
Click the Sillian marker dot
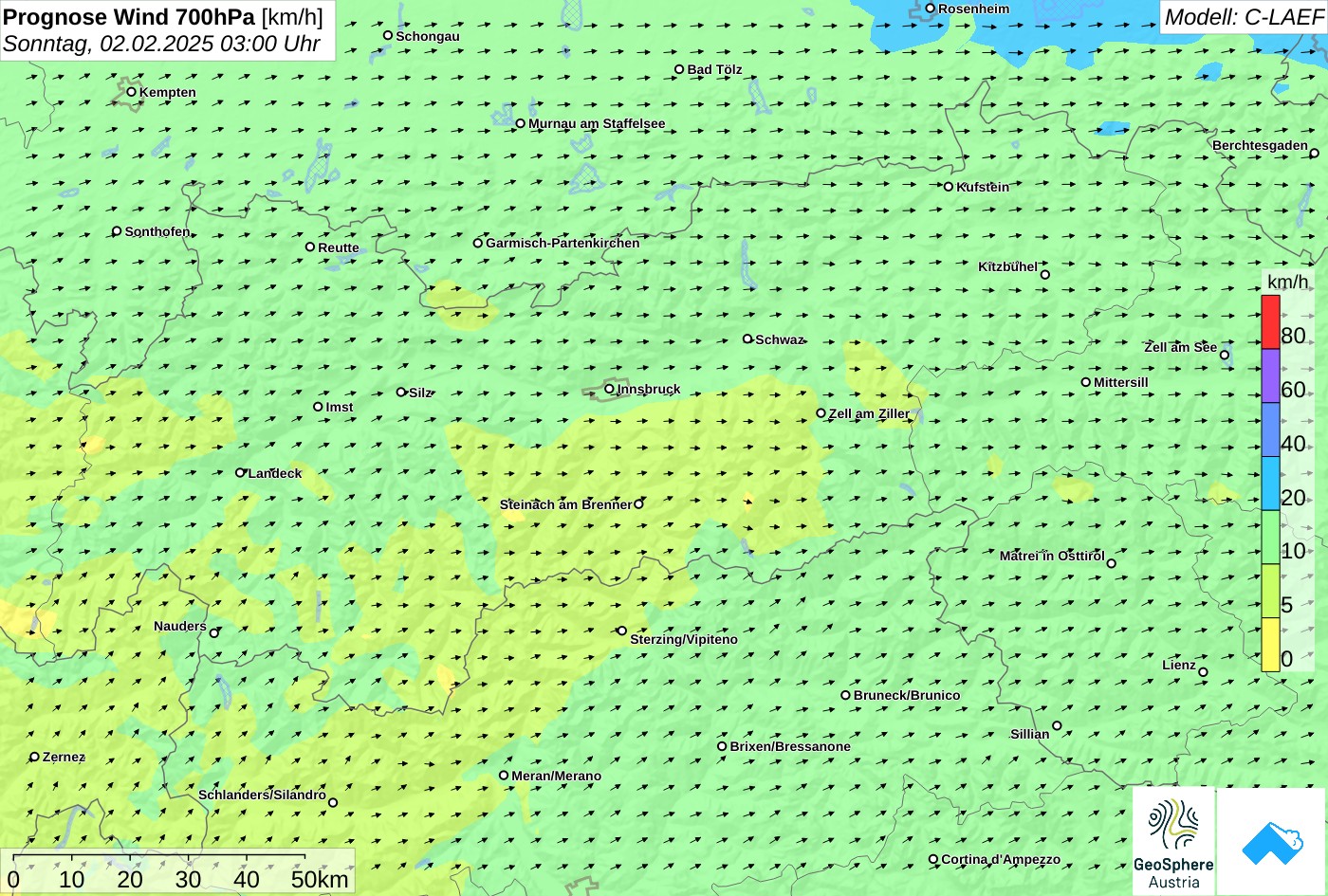coord(1057,726)
